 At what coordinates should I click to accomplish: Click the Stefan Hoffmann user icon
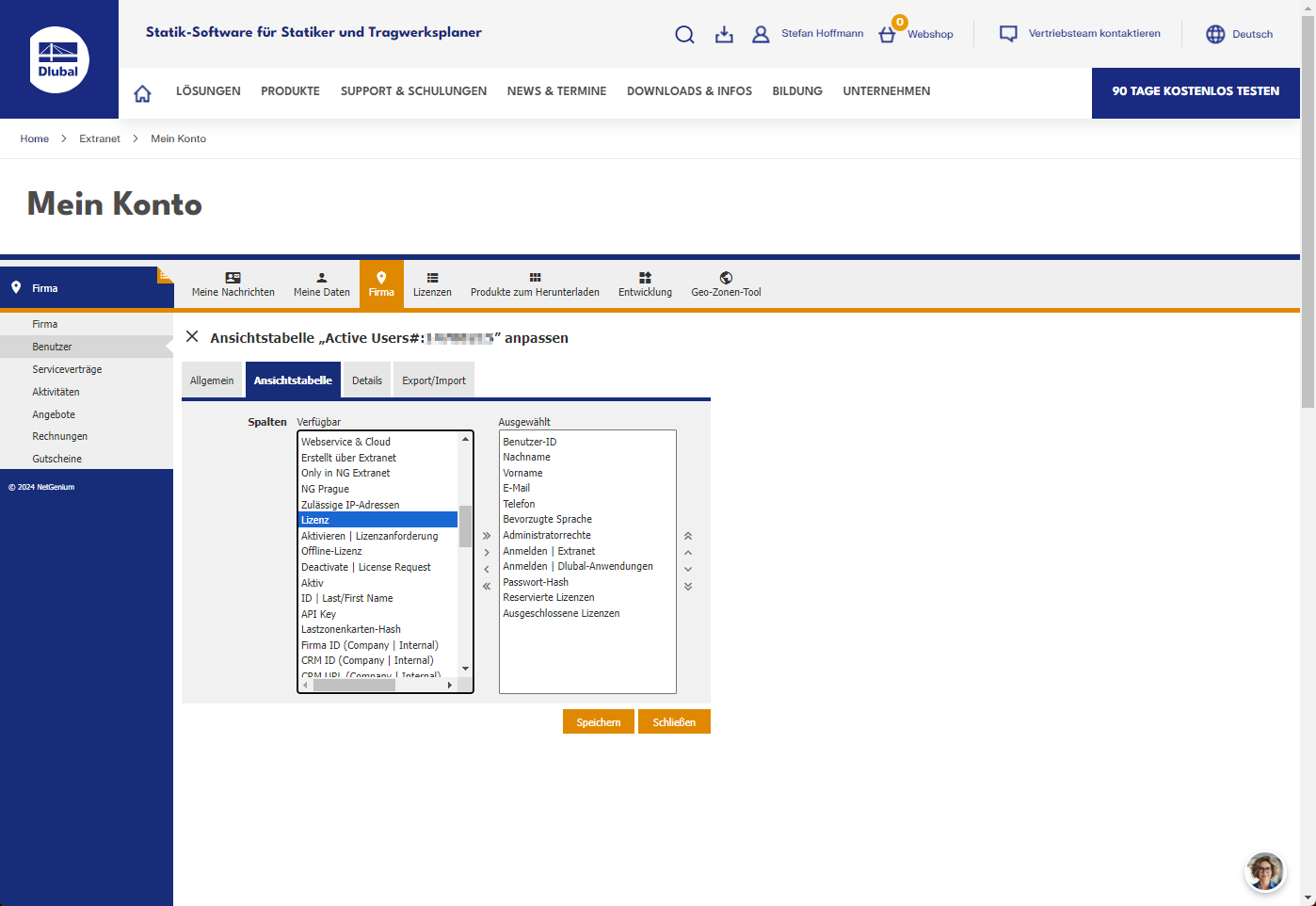(x=761, y=34)
